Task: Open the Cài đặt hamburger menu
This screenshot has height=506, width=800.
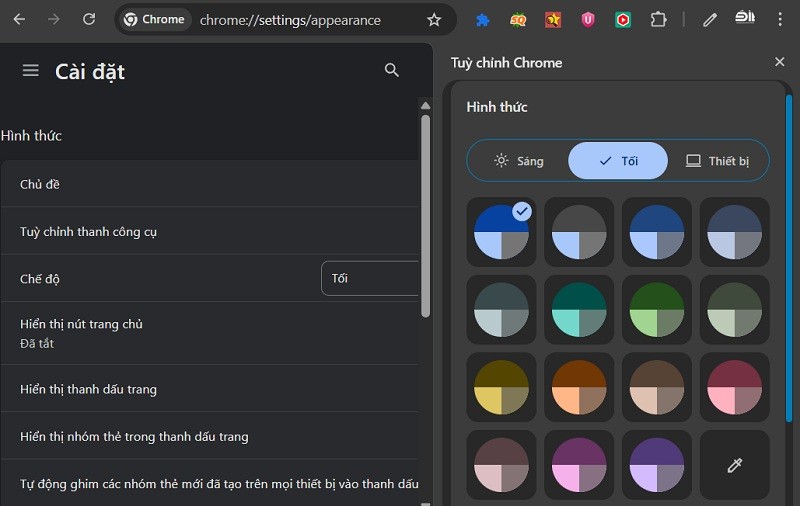Action: coord(31,70)
